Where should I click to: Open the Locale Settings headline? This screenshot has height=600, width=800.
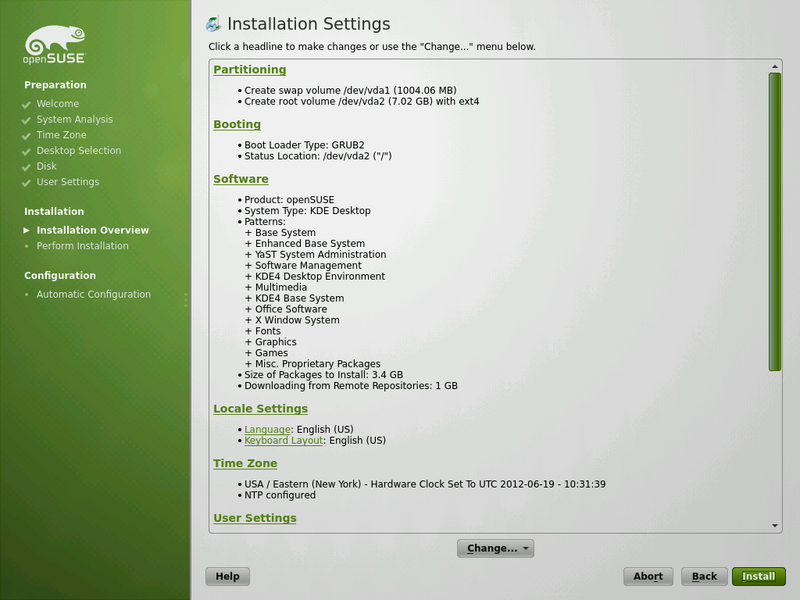[x=260, y=408]
